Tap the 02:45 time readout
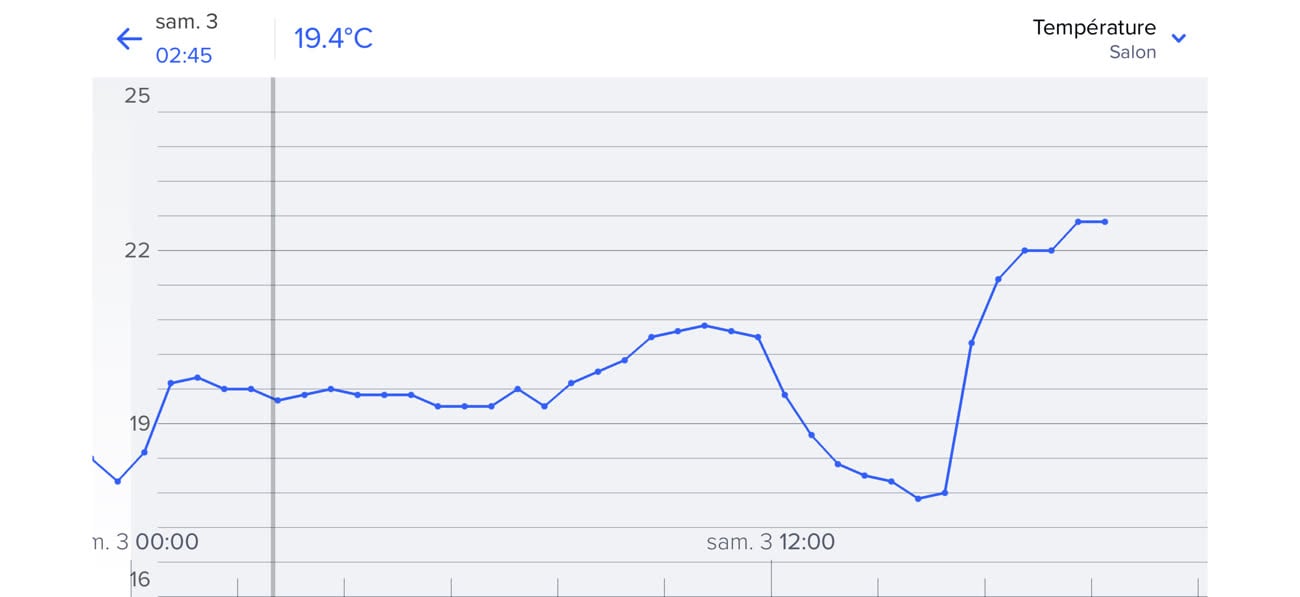This screenshot has height=597, width=1300. pos(184,55)
